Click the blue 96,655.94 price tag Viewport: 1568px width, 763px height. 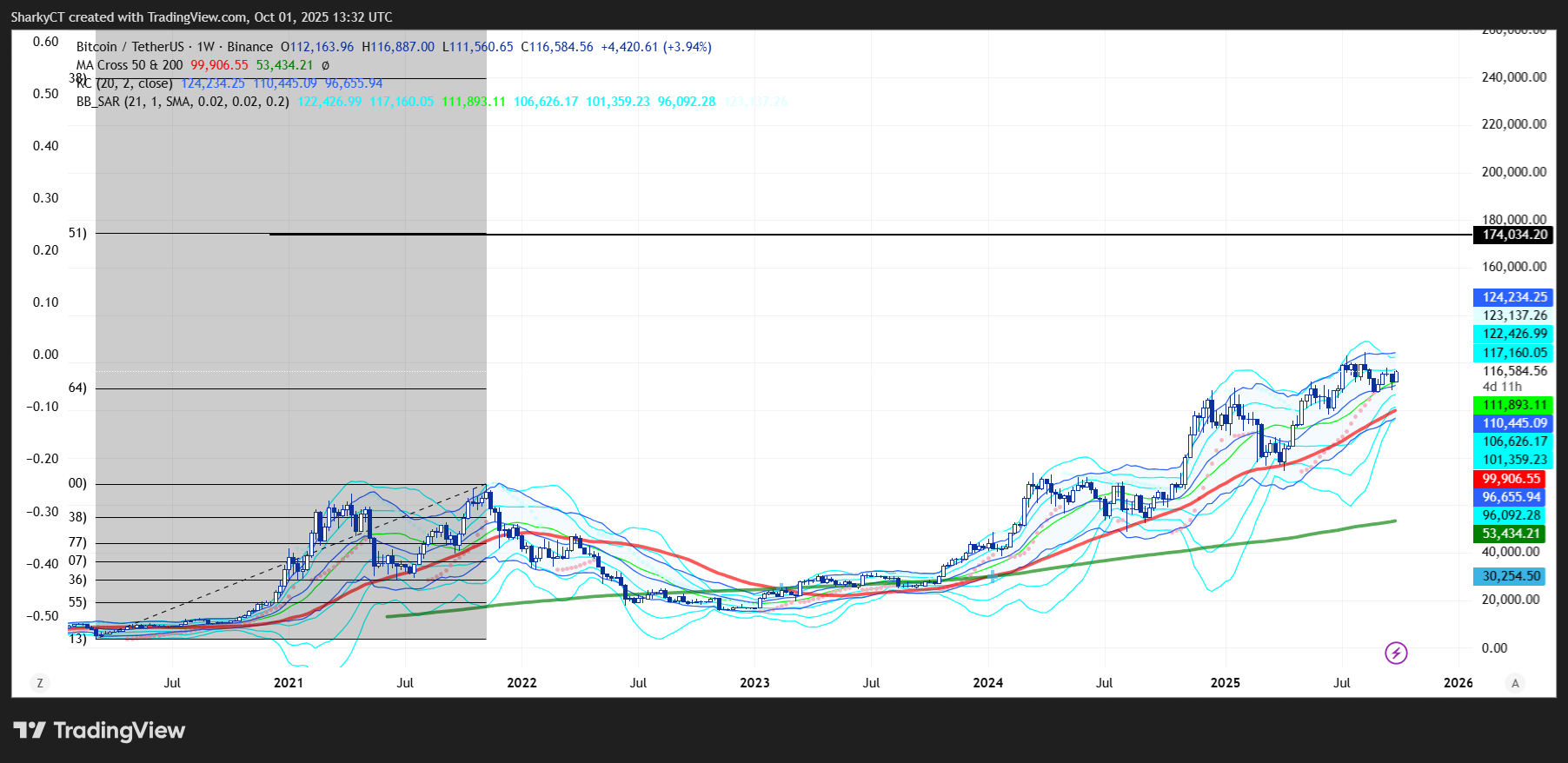[x=1512, y=497]
